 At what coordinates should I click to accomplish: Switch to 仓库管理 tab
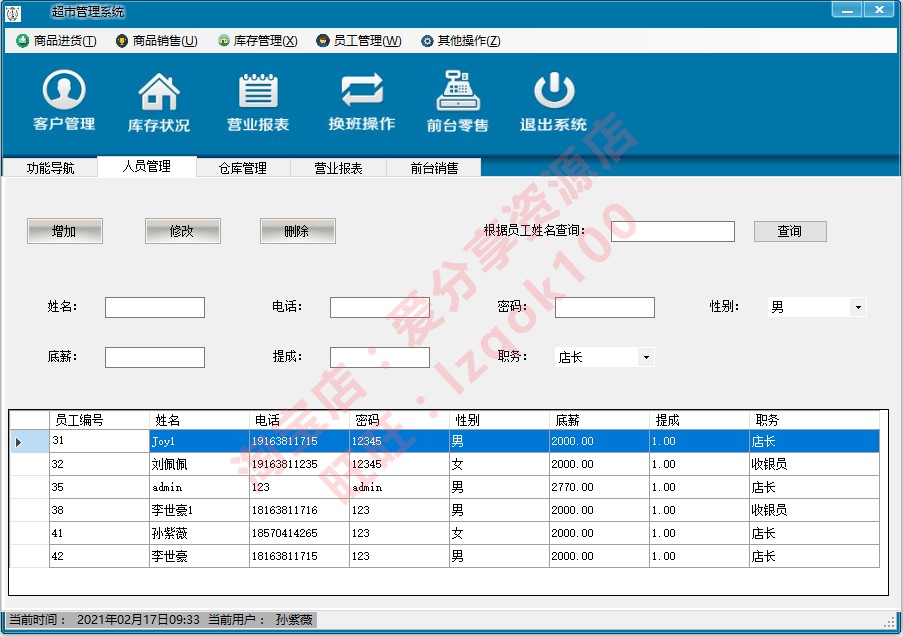click(243, 168)
